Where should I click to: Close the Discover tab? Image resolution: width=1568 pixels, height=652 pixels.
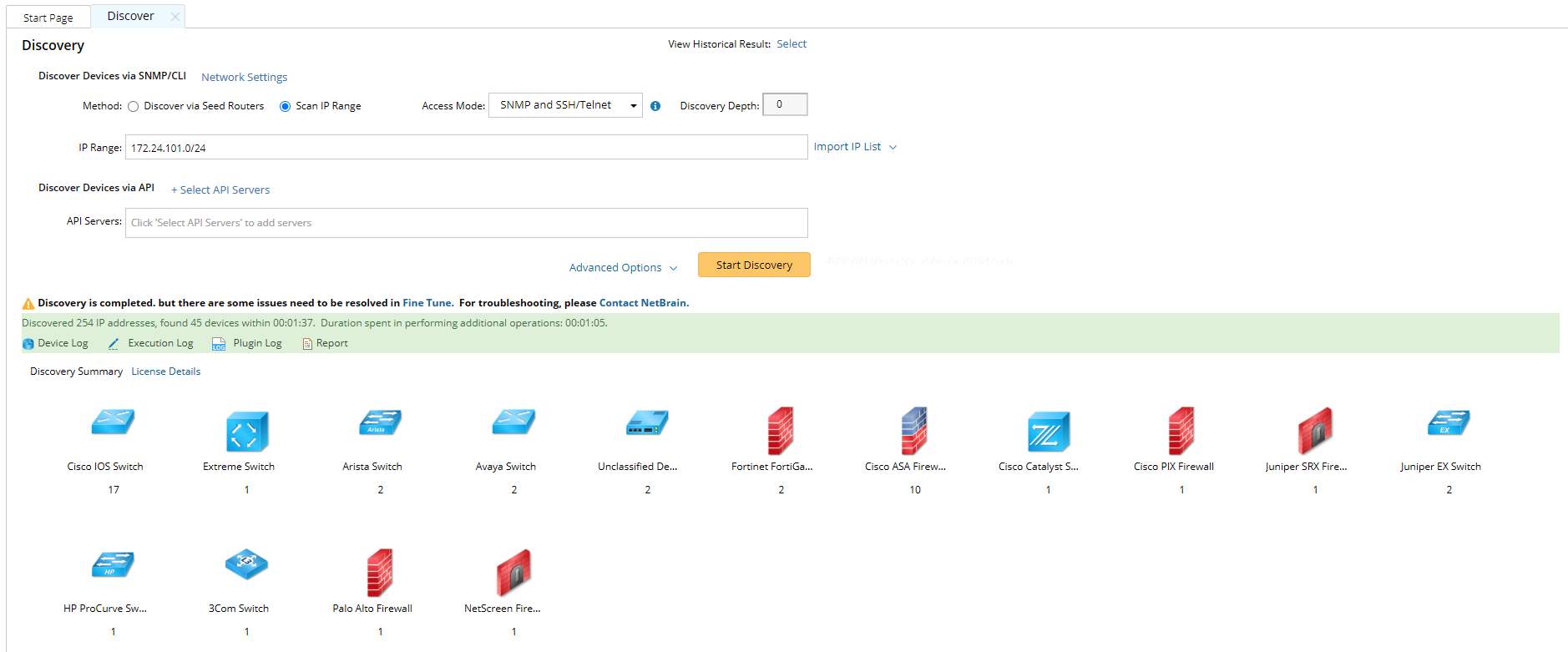point(175,17)
